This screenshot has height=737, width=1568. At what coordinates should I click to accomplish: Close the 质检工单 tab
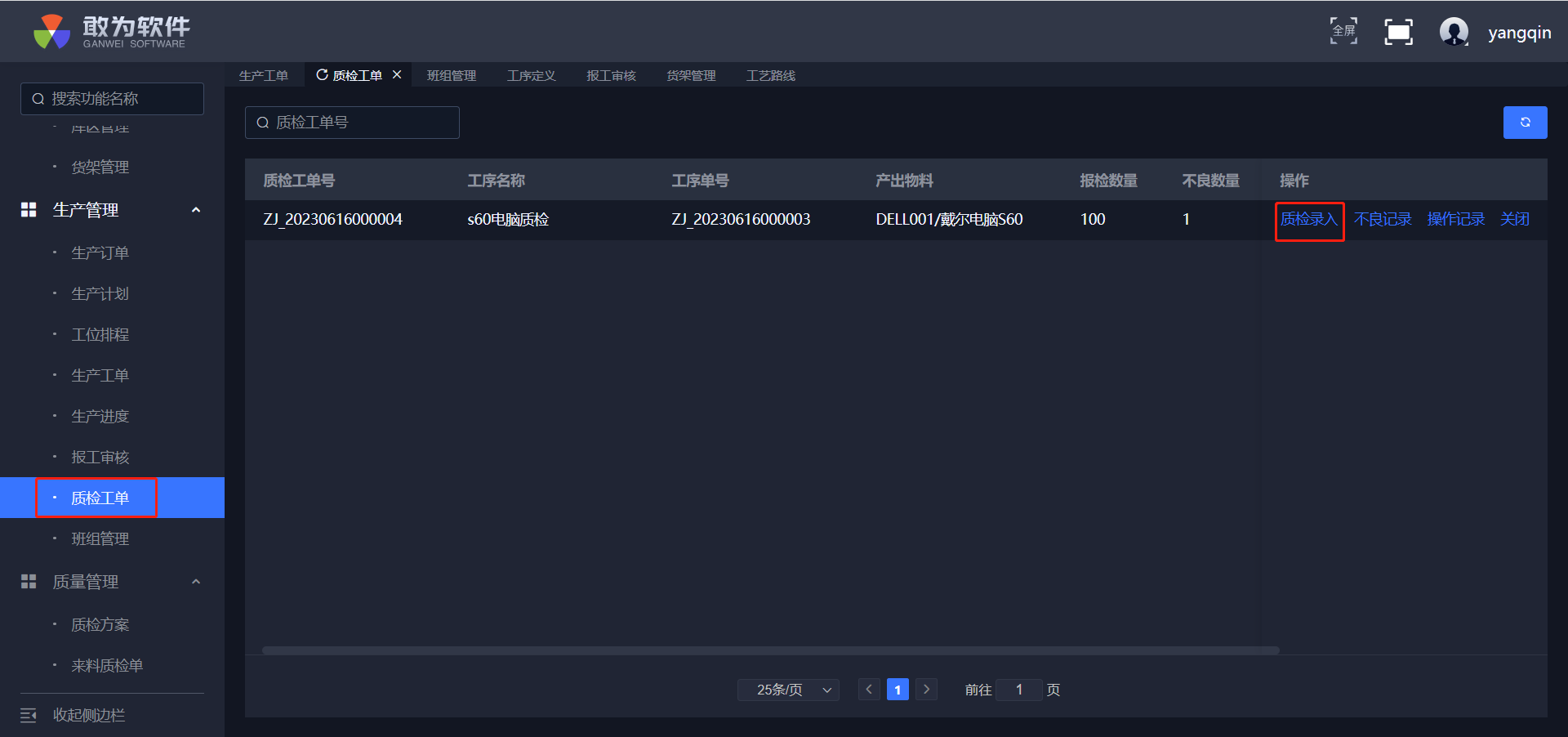[x=397, y=74]
